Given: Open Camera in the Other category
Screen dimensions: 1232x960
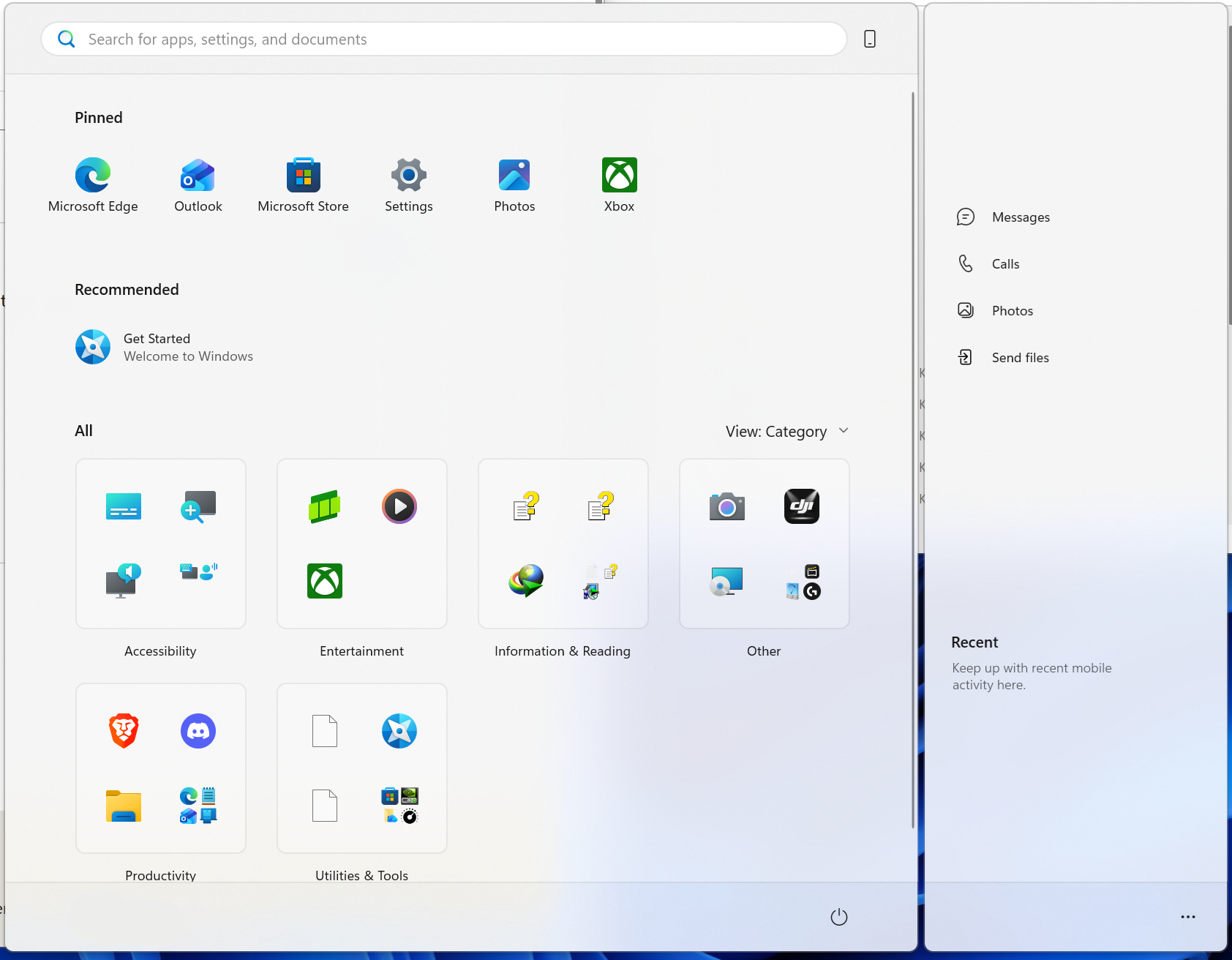Looking at the screenshot, I should pyautogui.click(x=726, y=506).
